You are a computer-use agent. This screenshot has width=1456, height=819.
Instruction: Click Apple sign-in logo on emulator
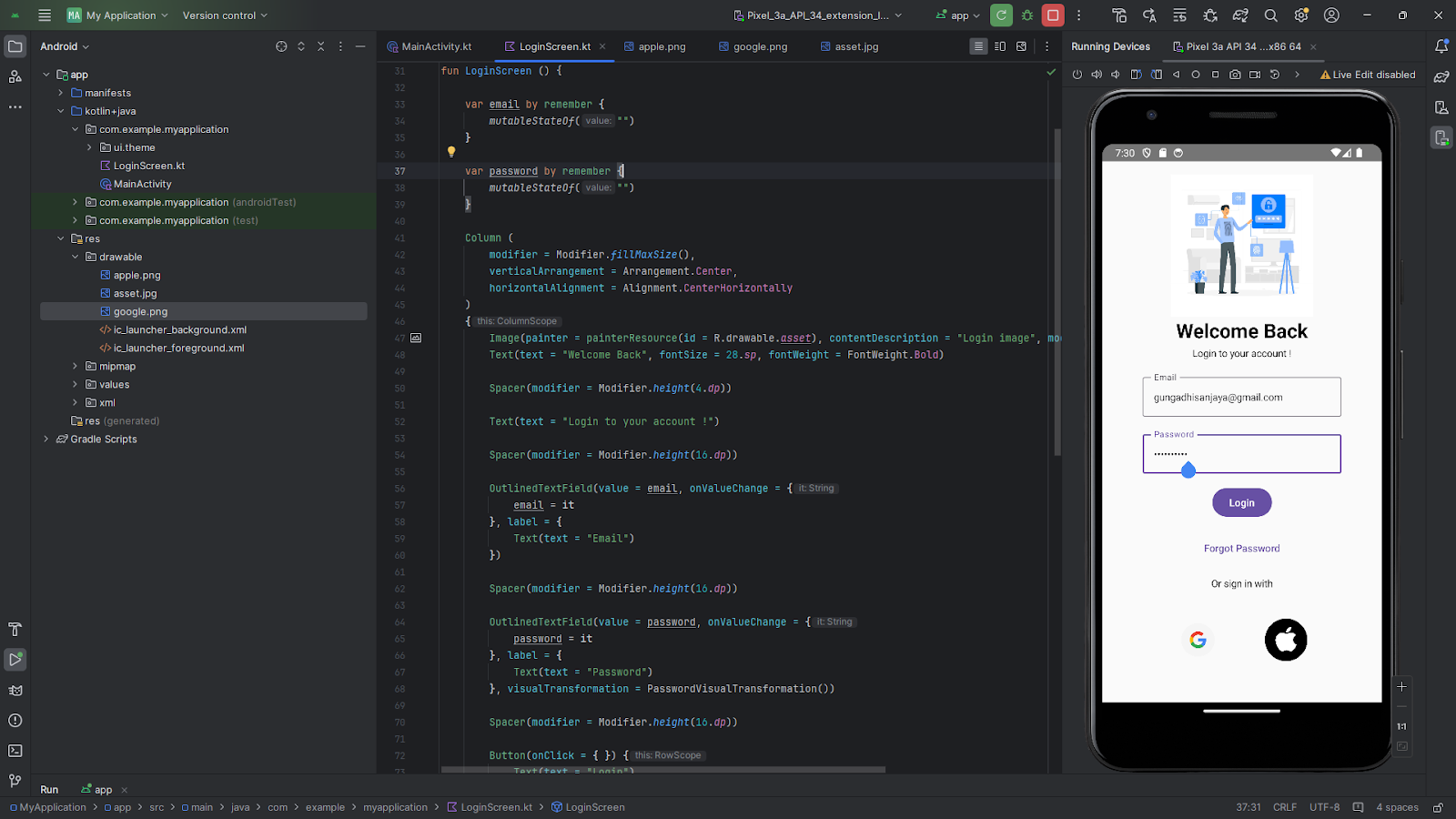tap(1286, 640)
